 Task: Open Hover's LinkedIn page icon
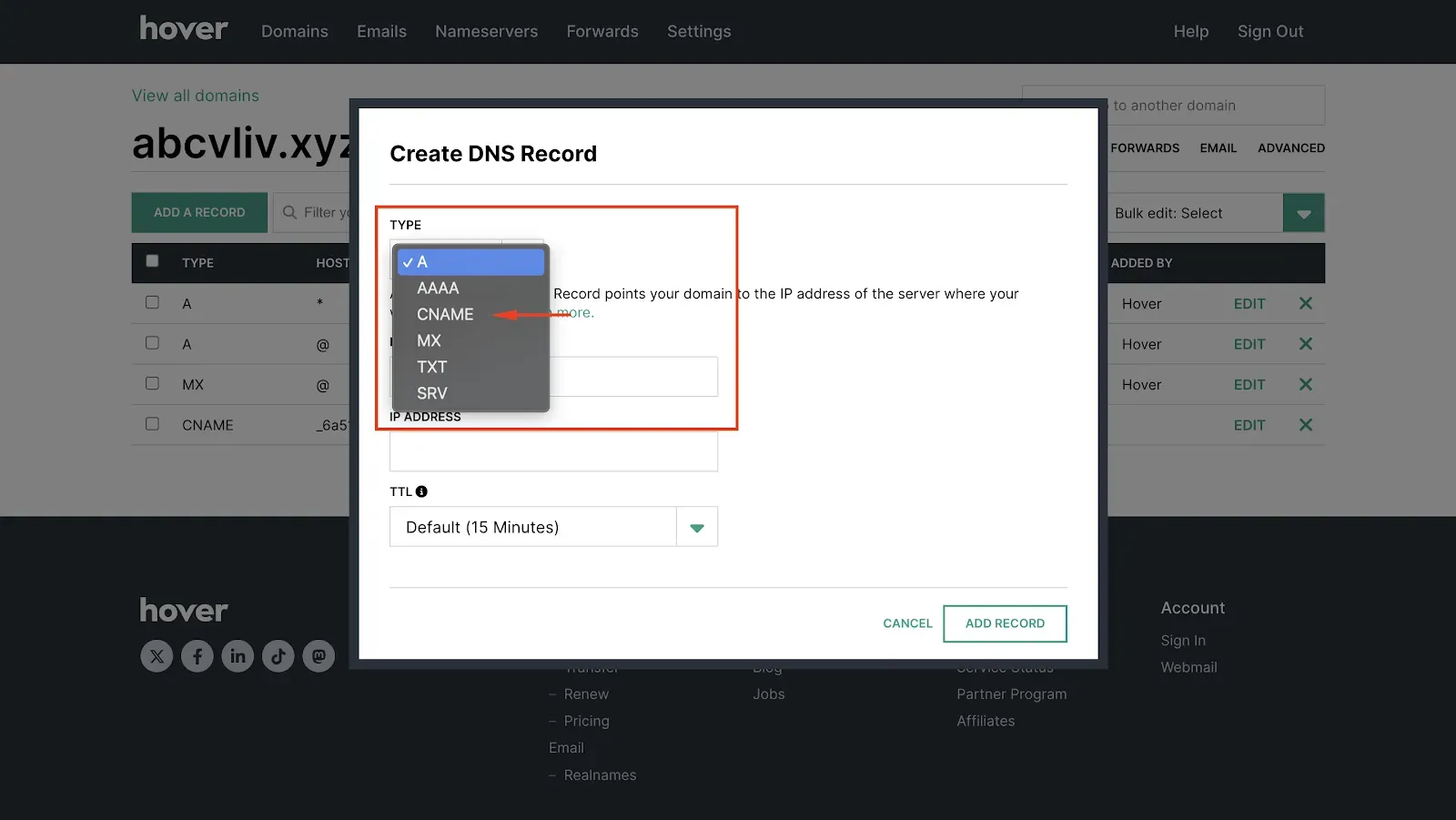pyautogui.click(x=238, y=656)
